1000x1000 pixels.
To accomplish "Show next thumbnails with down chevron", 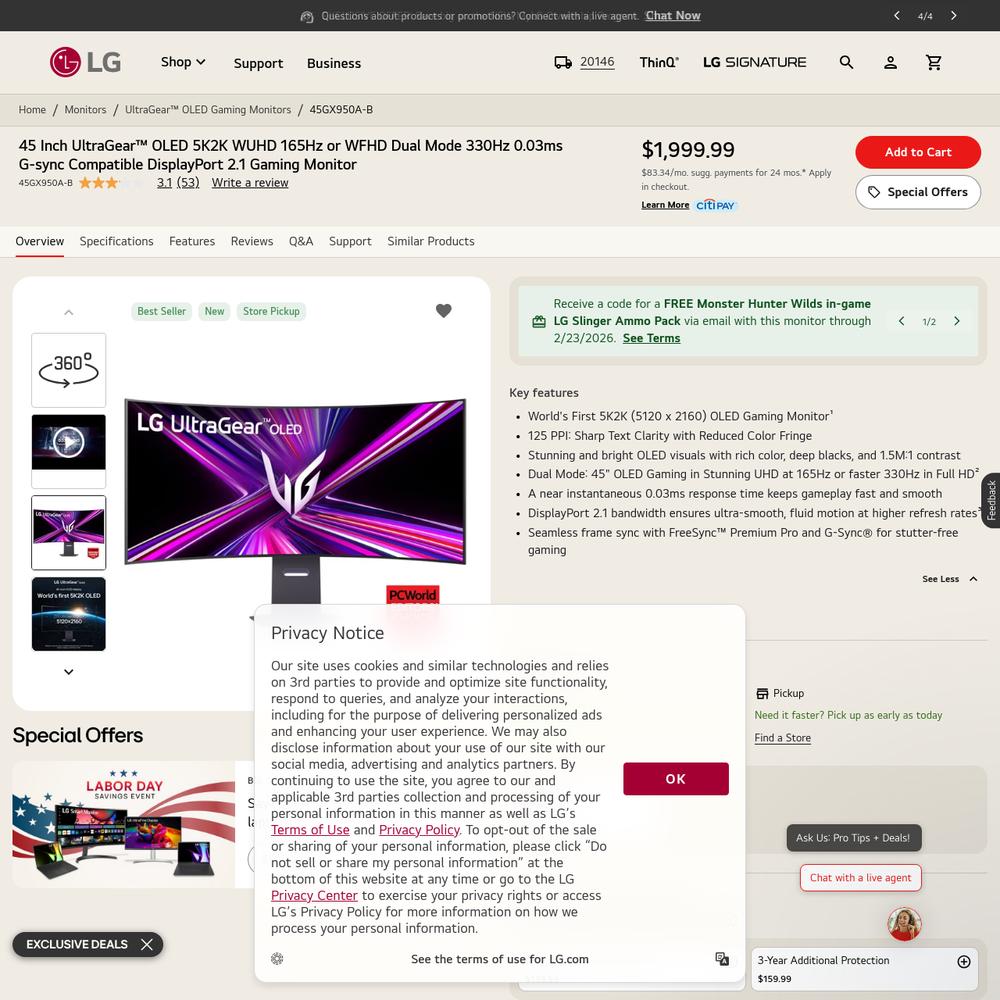I will [x=69, y=672].
